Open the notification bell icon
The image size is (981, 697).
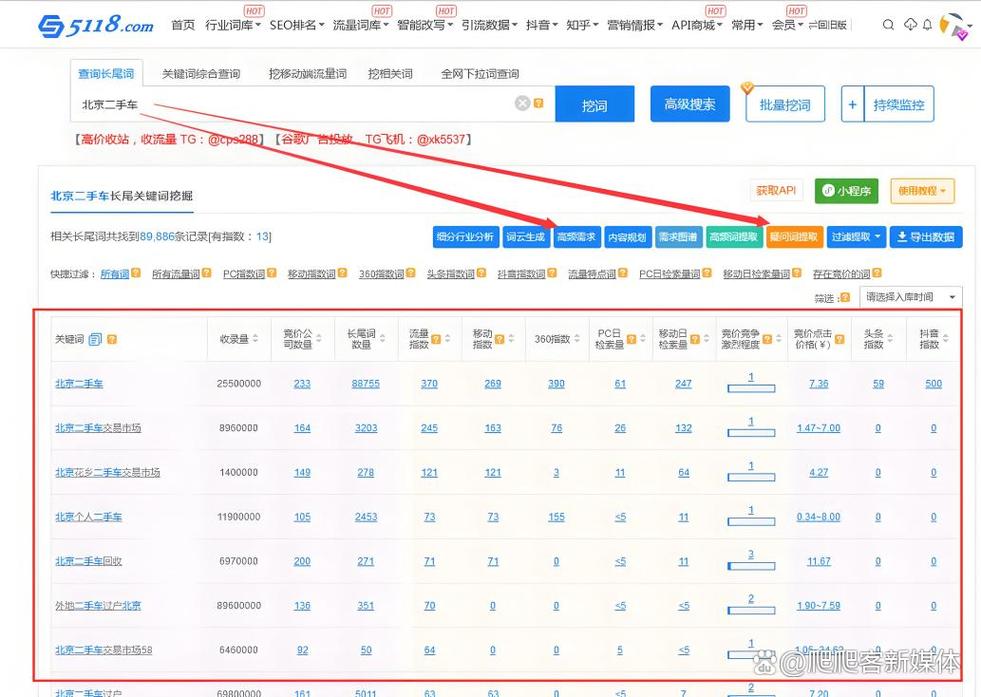927,24
